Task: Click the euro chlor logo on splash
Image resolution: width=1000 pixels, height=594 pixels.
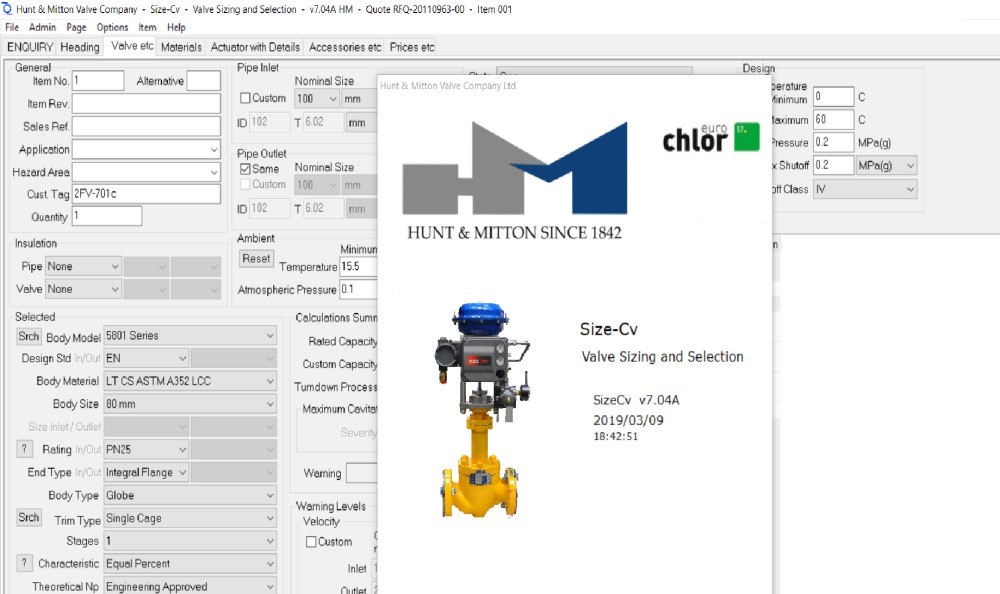Action: (x=710, y=137)
